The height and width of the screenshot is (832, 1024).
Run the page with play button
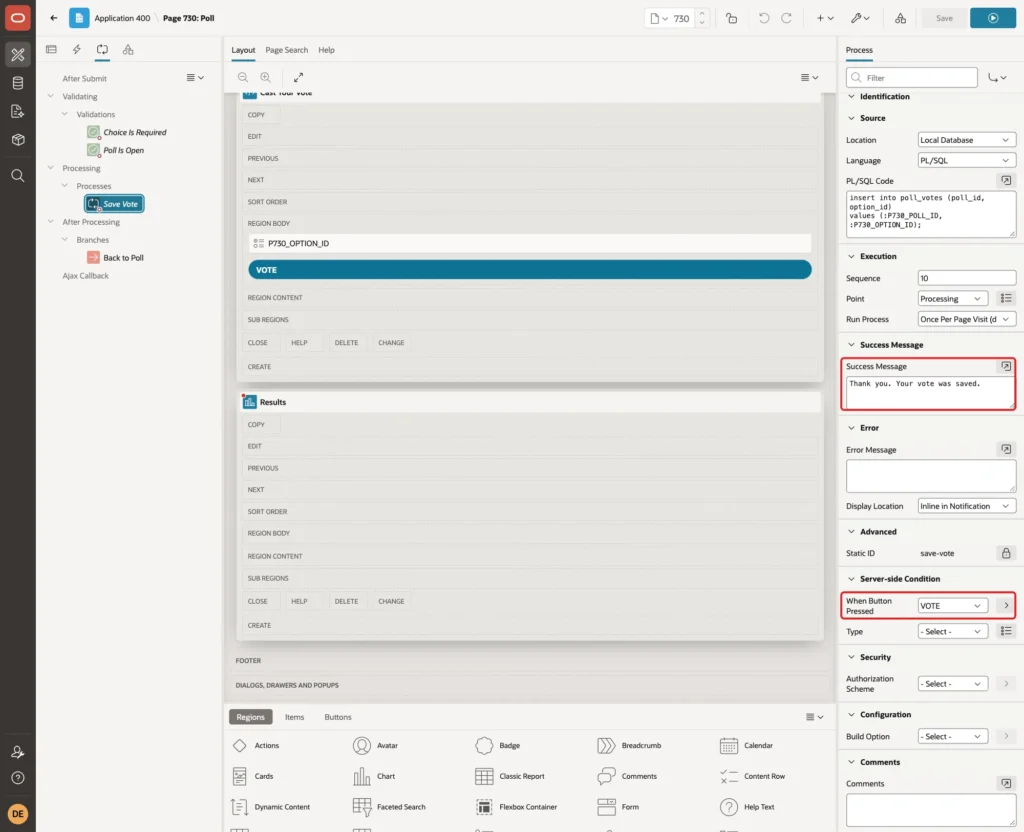993,18
